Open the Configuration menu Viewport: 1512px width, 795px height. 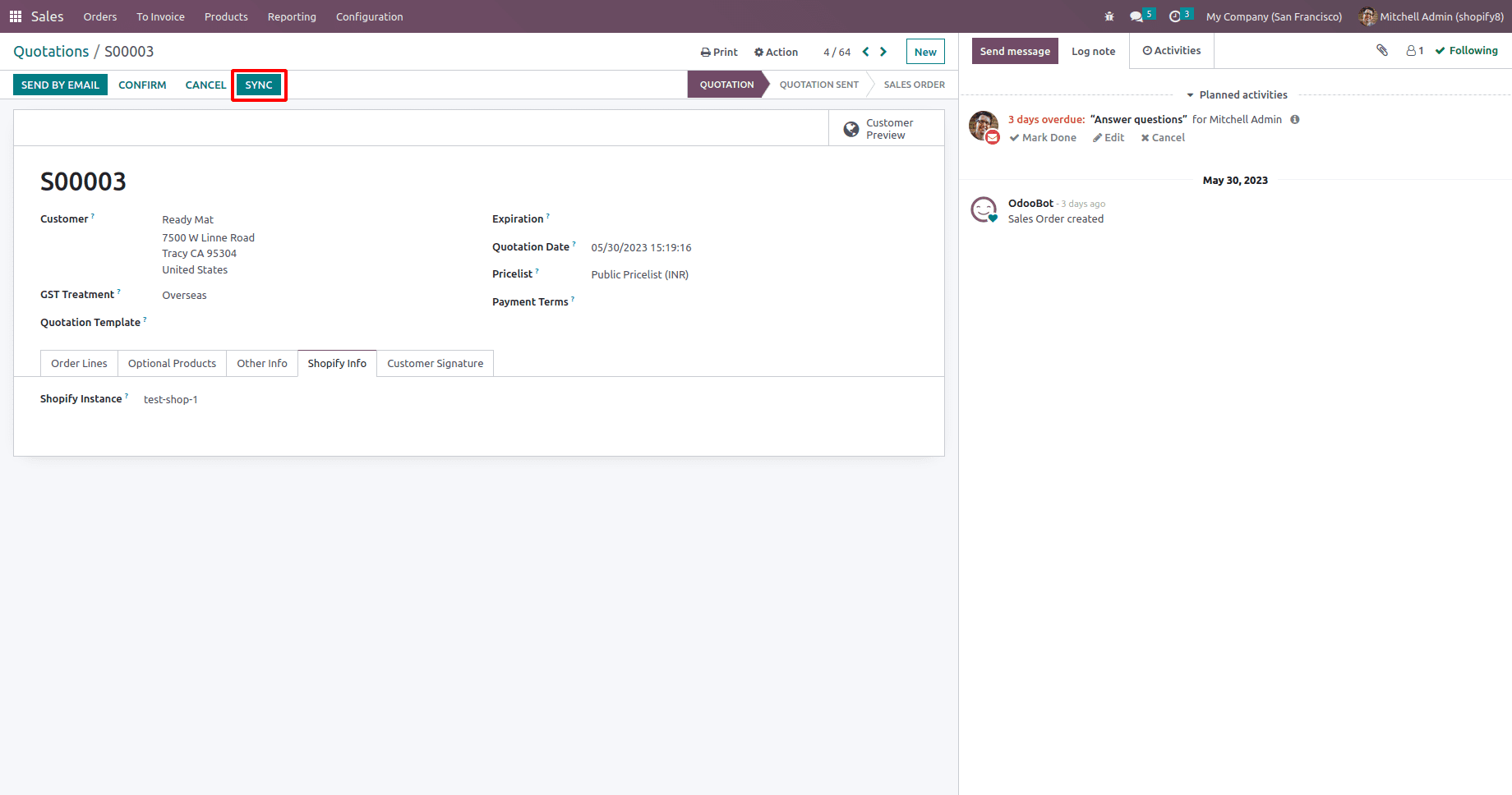369,16
